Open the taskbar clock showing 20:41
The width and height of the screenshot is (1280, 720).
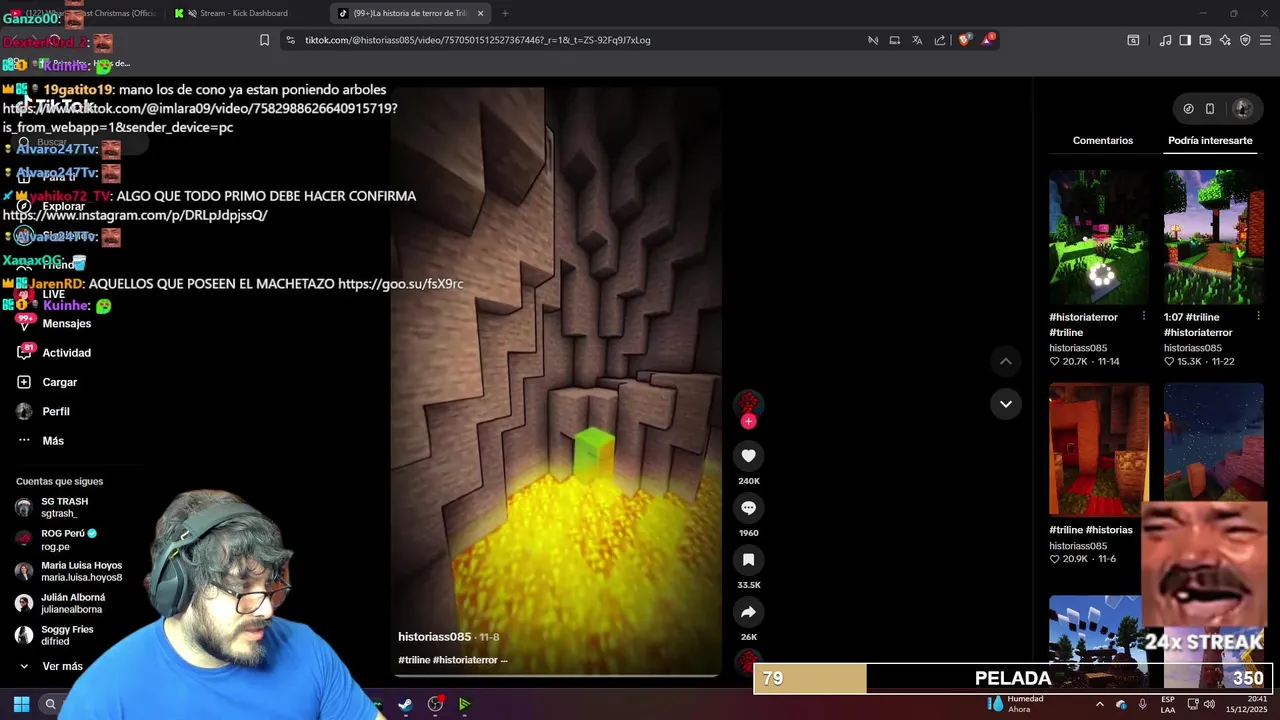coord(1249,704)
